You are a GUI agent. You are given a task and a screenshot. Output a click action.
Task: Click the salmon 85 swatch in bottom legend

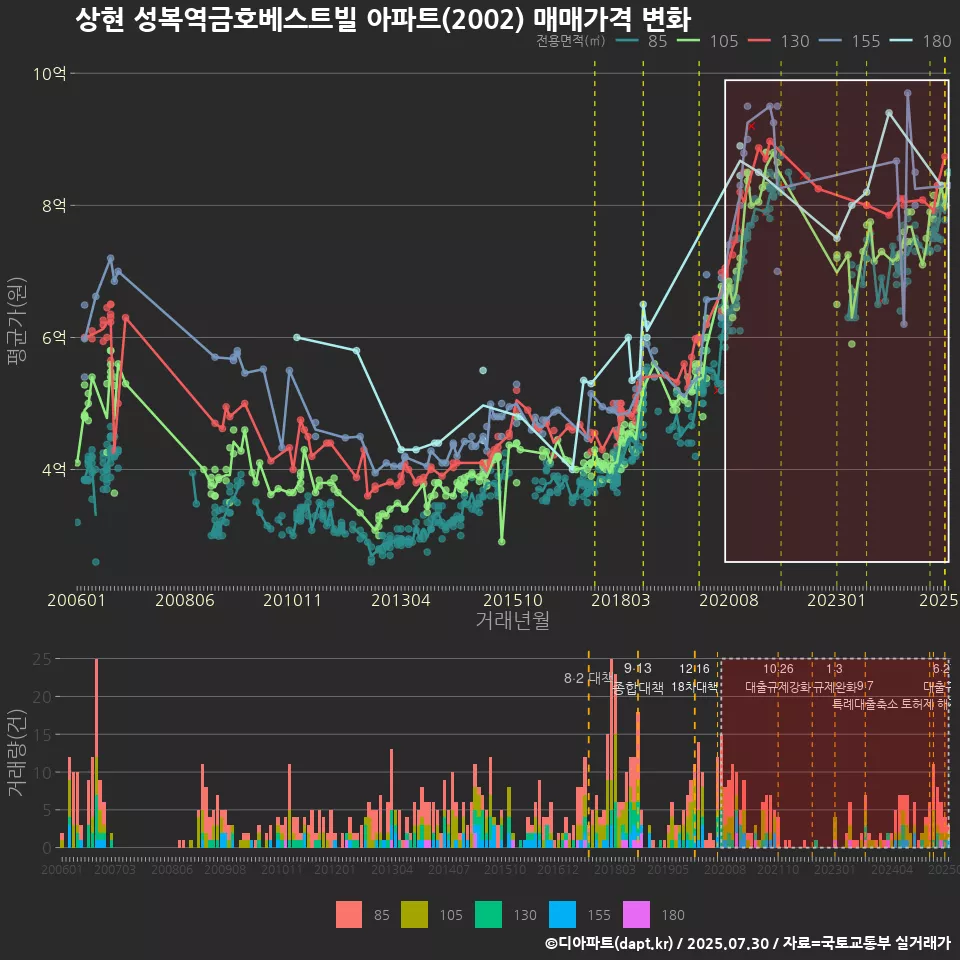click(349, 915)
